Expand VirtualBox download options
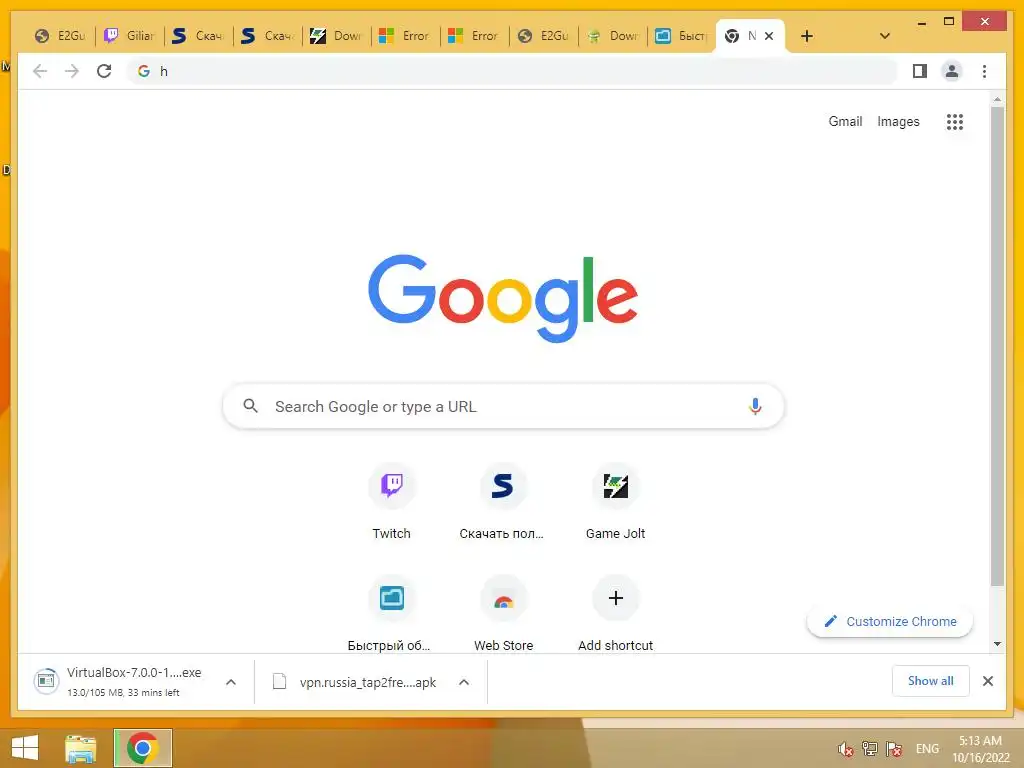The image size is (1024, 768). [x=231, y=682]
